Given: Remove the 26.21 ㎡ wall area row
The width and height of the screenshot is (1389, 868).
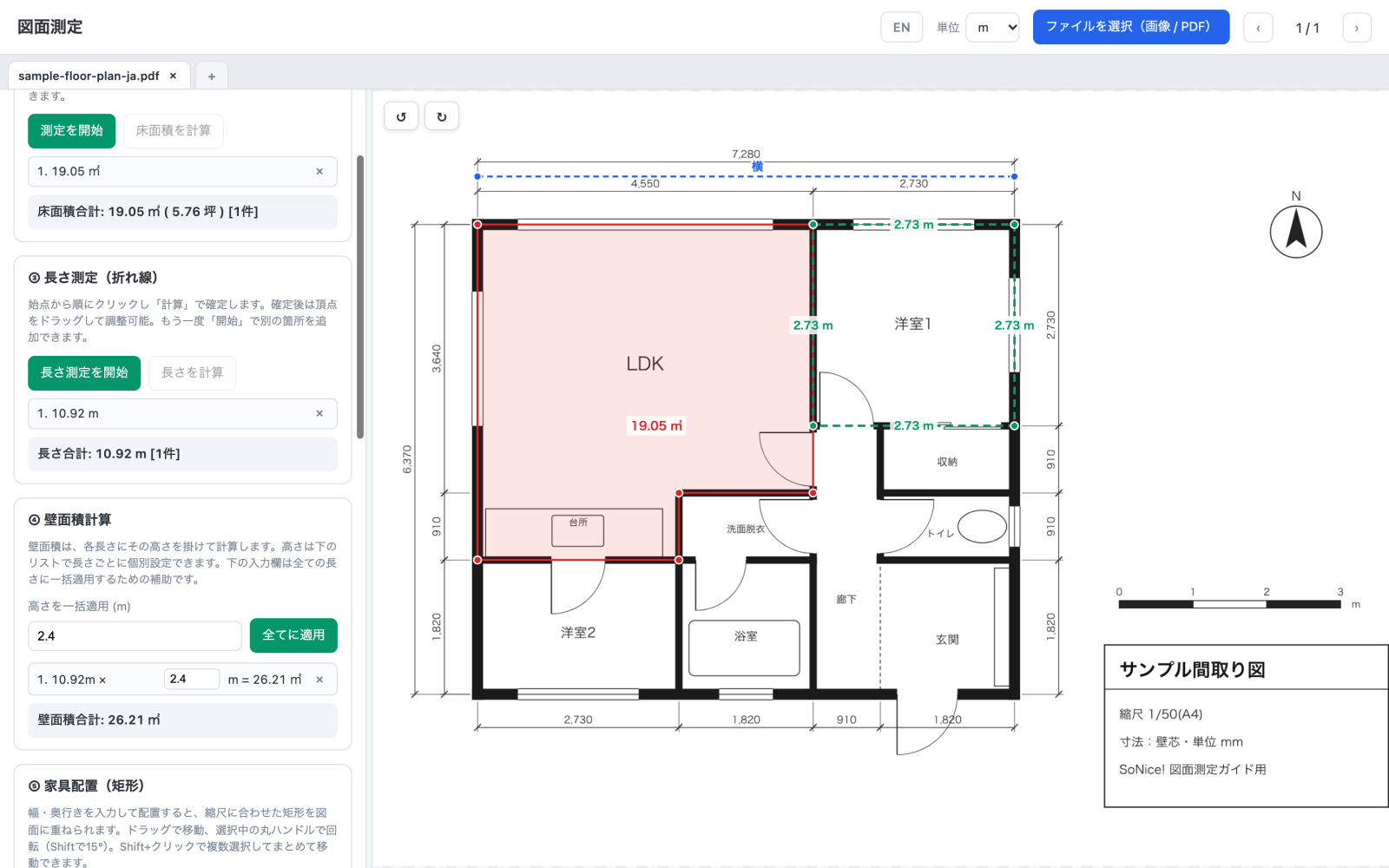Looking at the screenshot, I should point(319,680).
